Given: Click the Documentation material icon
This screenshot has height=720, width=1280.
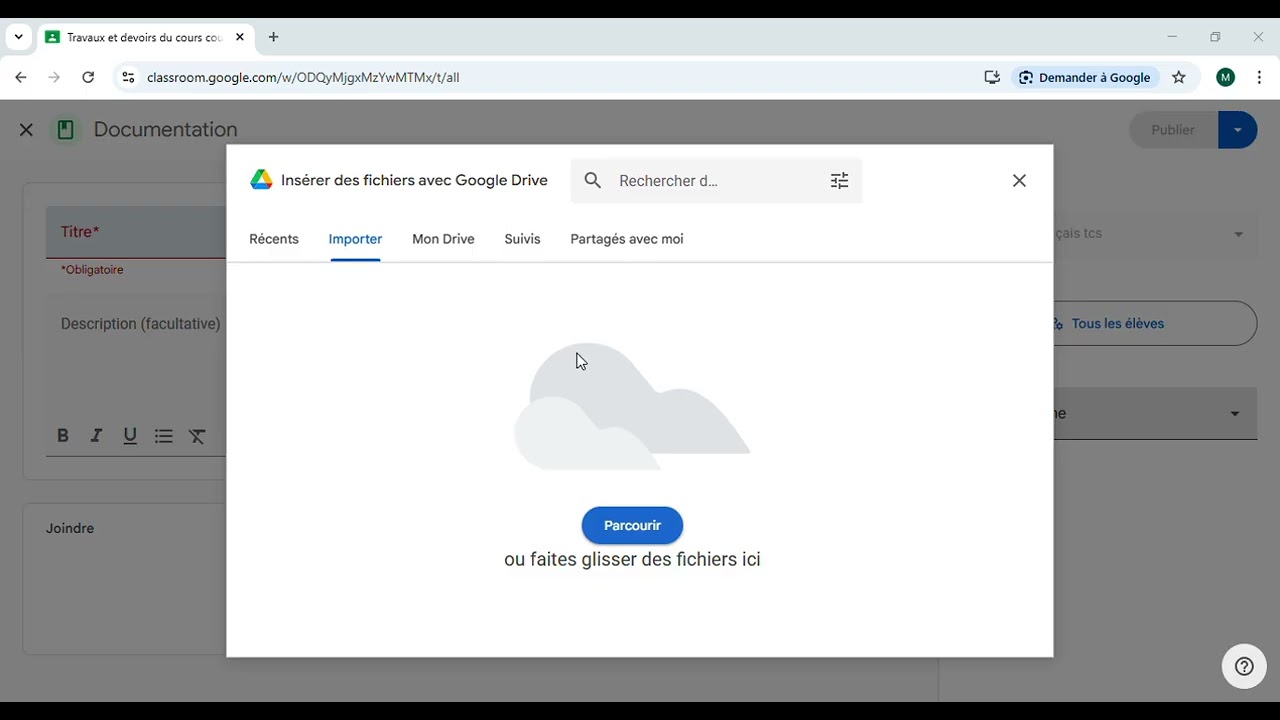Looking at the screenshot, I should click(65, 130).
